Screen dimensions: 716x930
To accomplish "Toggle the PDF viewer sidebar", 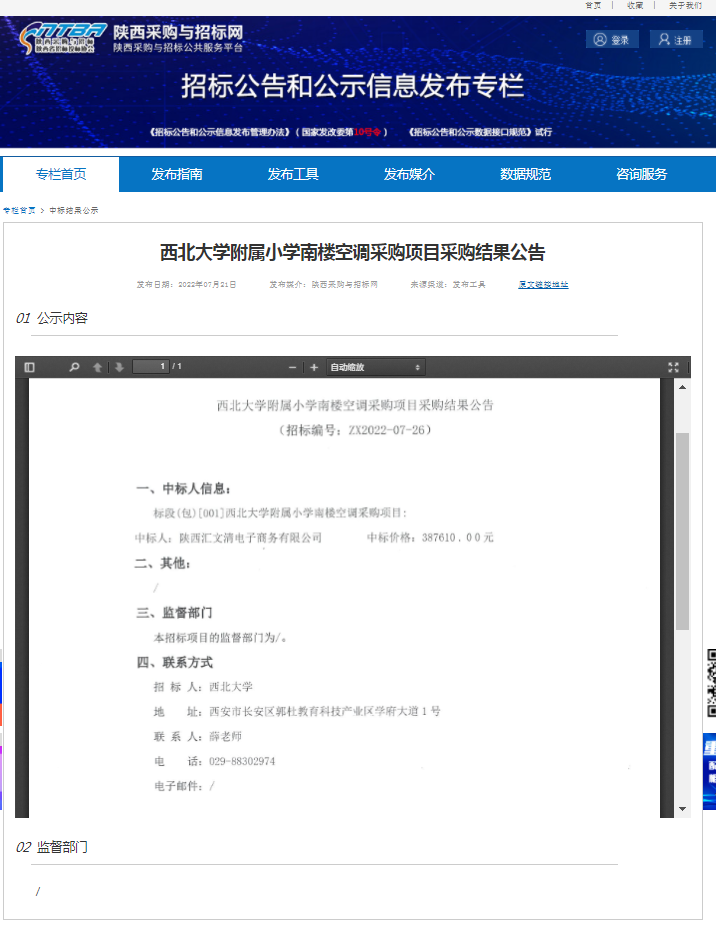I will click(30, 367).
